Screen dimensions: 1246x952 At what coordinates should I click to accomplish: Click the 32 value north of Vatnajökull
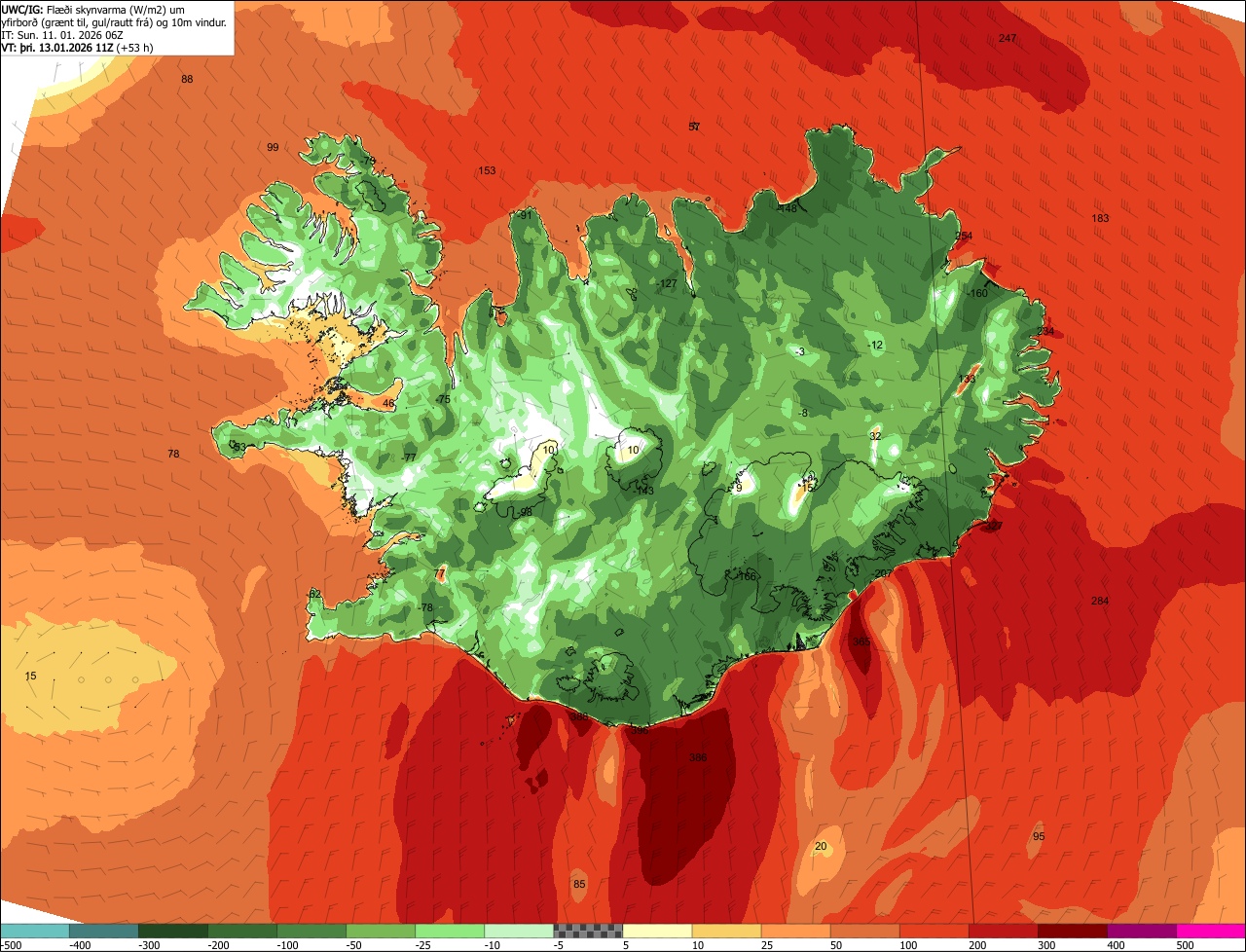(x=875, y=436)
